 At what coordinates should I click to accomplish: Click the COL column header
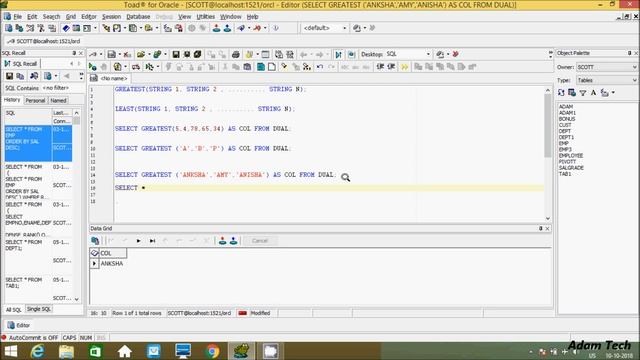[x=112, y=253]
